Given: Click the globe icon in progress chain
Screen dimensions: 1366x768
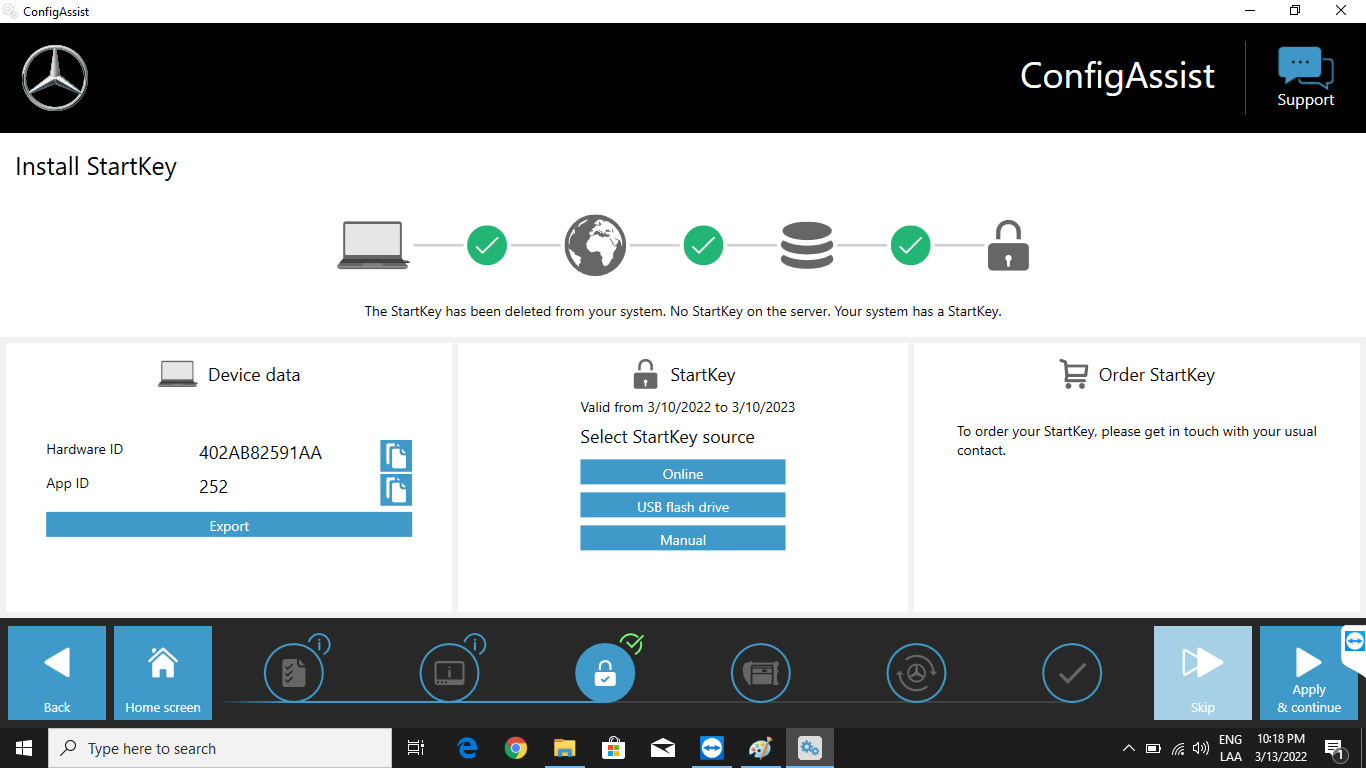Looking at the screenshot, I should 595,245.
